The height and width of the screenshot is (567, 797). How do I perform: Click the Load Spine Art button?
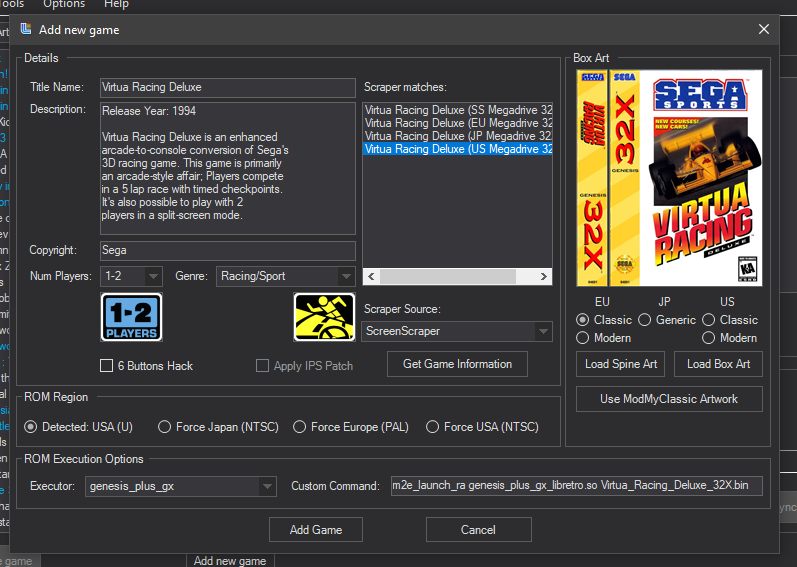[x=621, y=364]
